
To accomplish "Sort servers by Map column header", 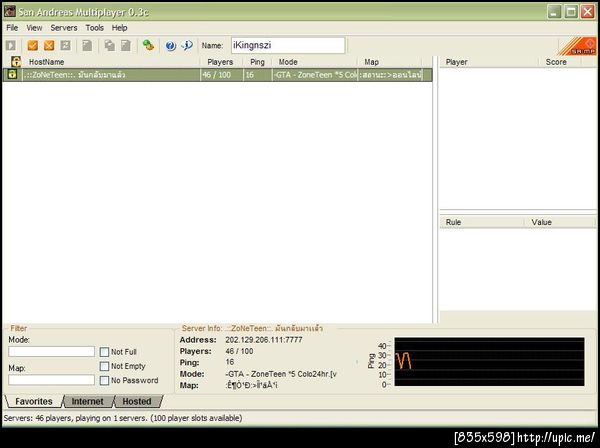I will [x=390, y=62].
